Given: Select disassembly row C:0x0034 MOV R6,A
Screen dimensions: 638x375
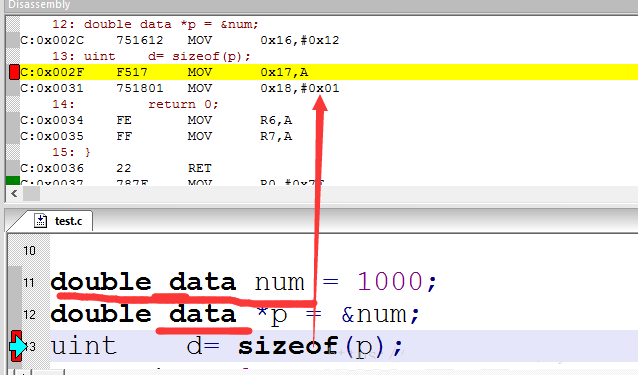Looking at the screenshot, I should 156,120.
